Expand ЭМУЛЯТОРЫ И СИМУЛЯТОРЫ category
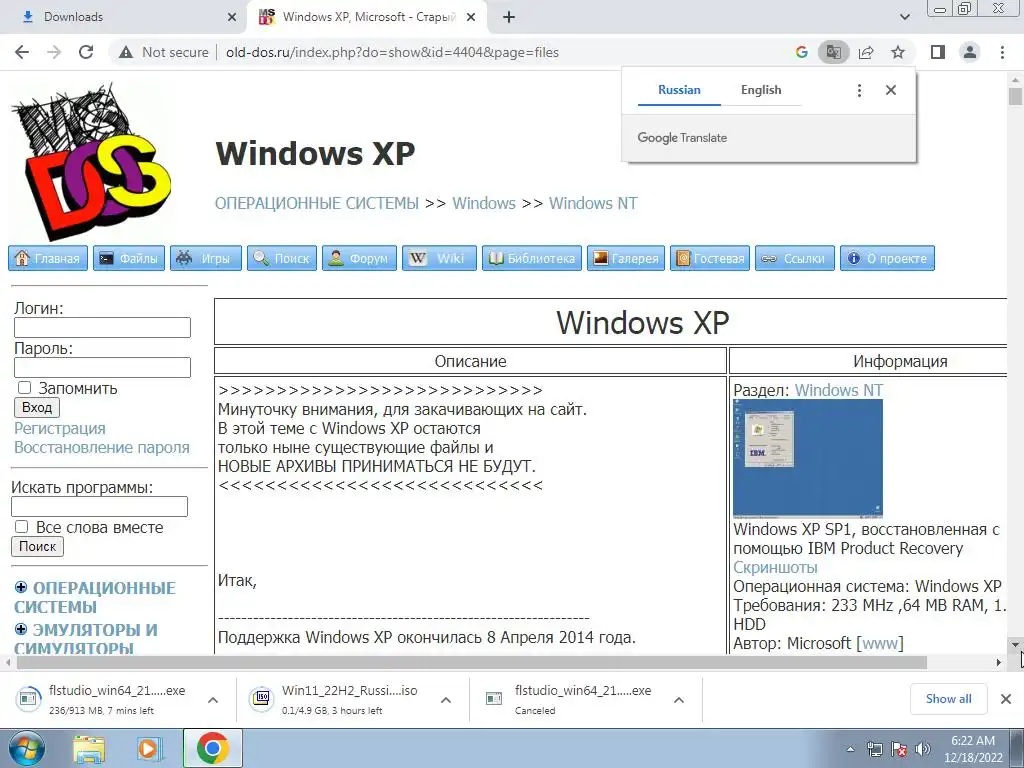 tap(21, 629)
